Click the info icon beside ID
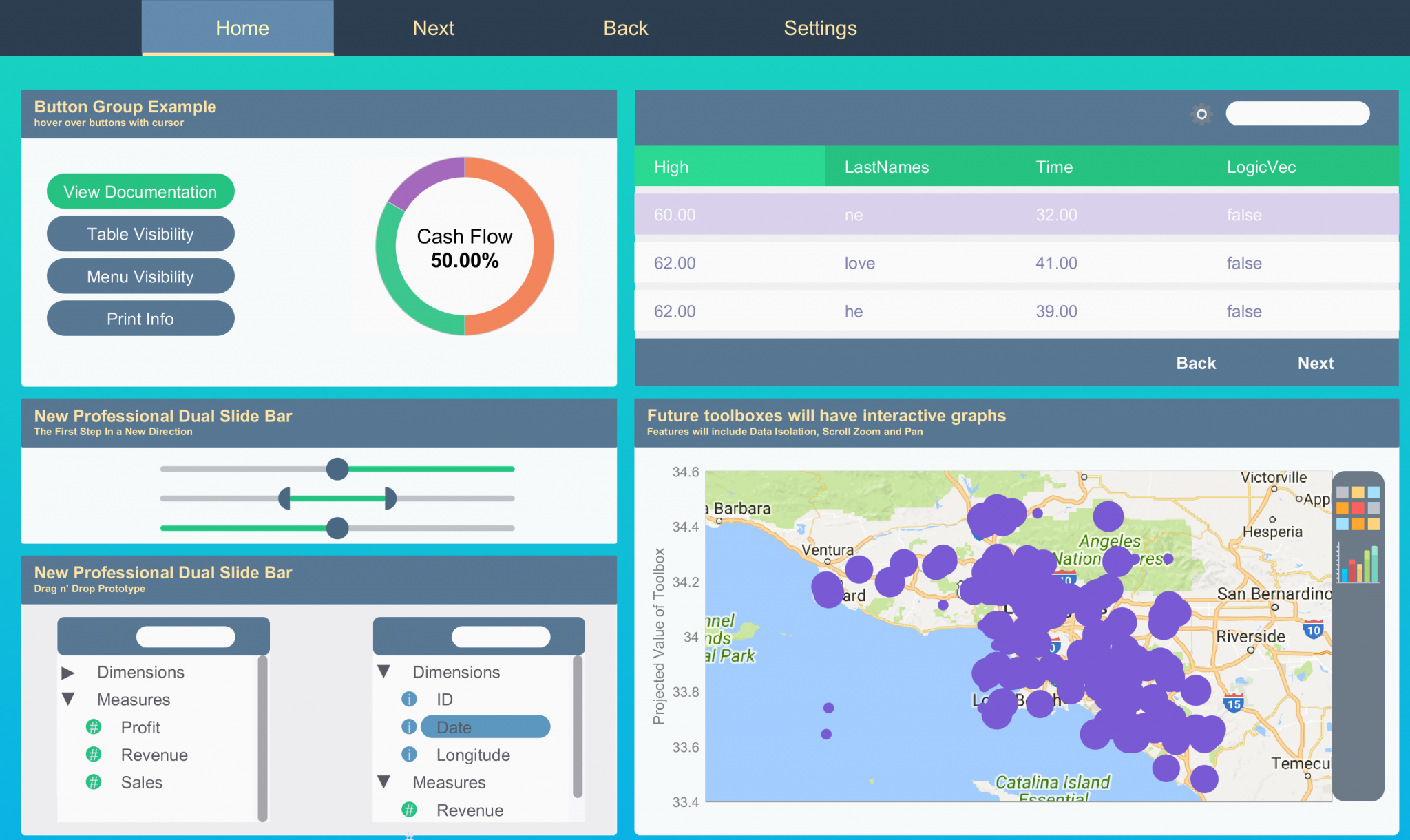 click(x=409, y=700)
